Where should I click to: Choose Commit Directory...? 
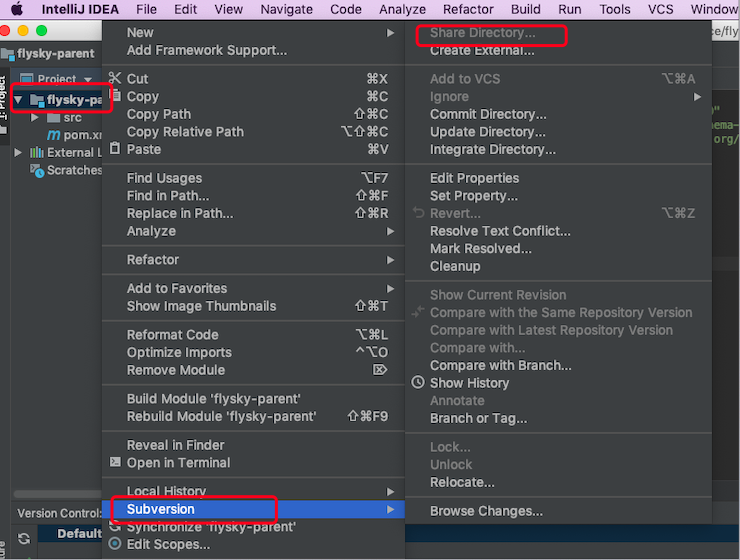558,114
